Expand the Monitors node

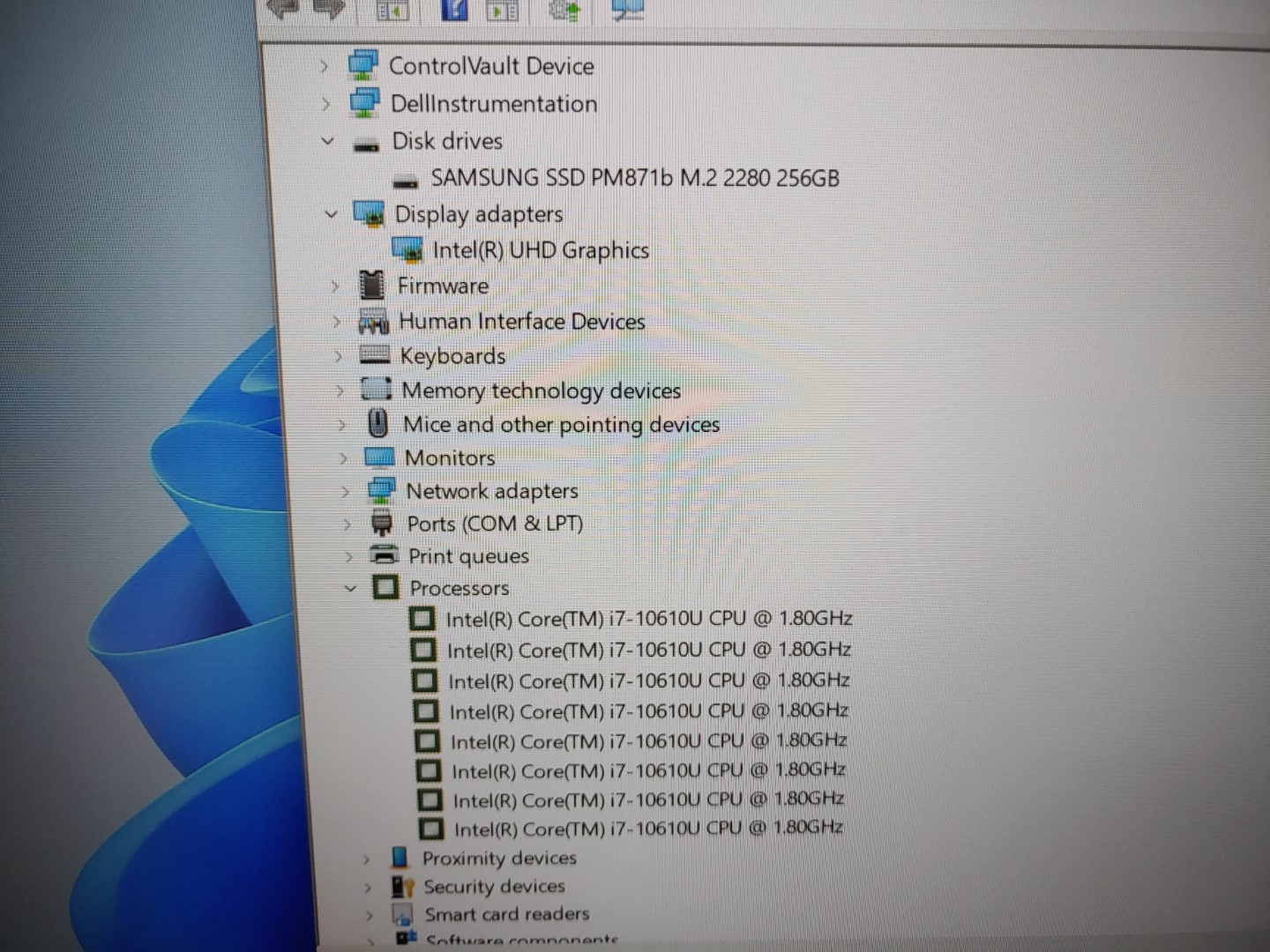(343, 458)
